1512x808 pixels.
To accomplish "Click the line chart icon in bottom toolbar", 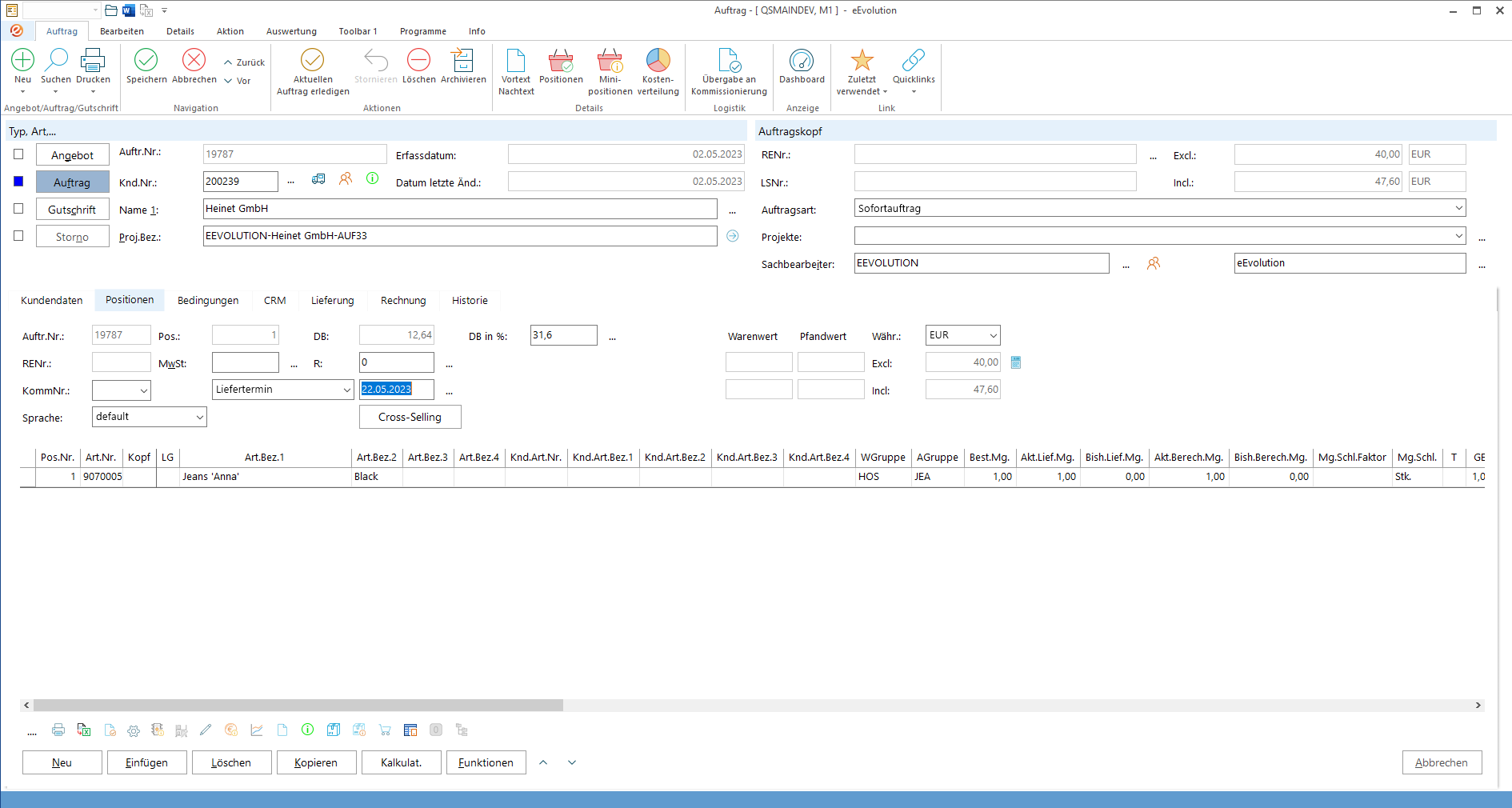I will [257, 730].
